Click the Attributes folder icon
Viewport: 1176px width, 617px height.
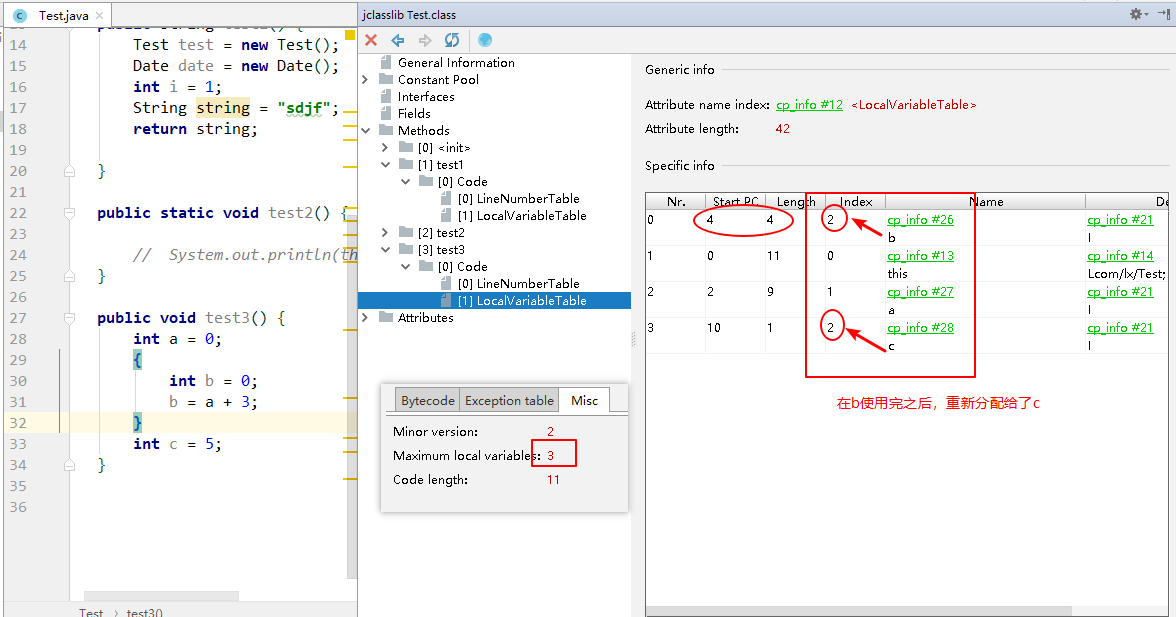[x=386, y=317]
